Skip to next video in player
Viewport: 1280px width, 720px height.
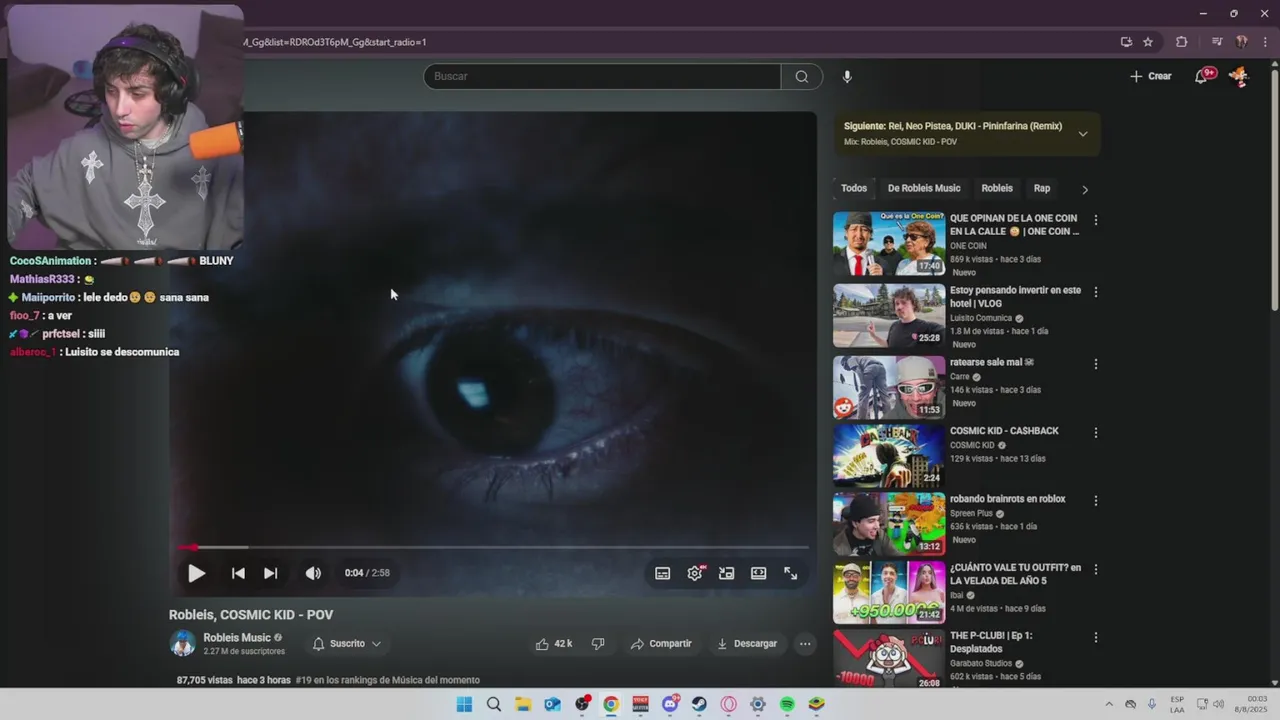tap(270, 573)
